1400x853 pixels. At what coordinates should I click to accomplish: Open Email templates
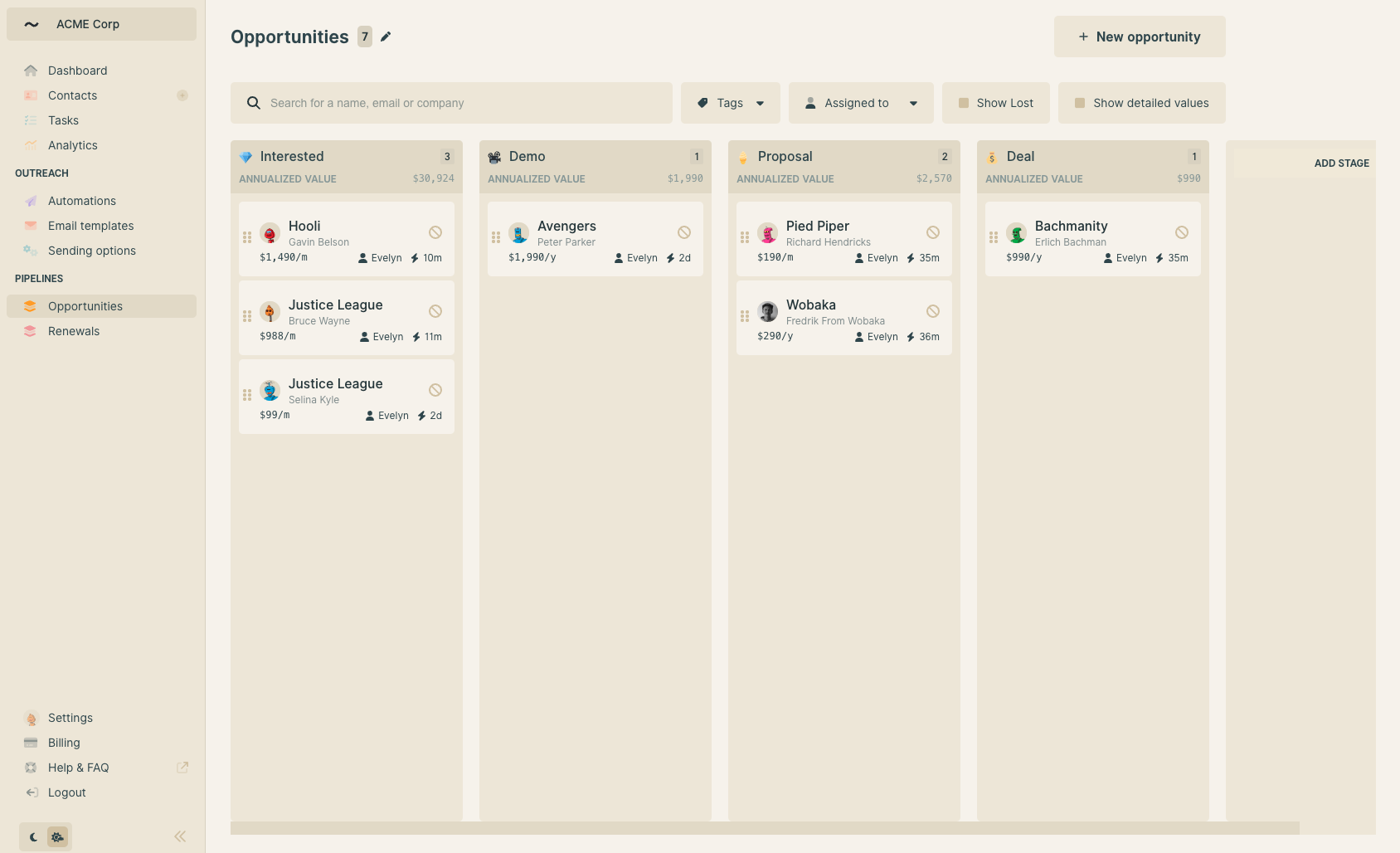[x=101, y=226]
